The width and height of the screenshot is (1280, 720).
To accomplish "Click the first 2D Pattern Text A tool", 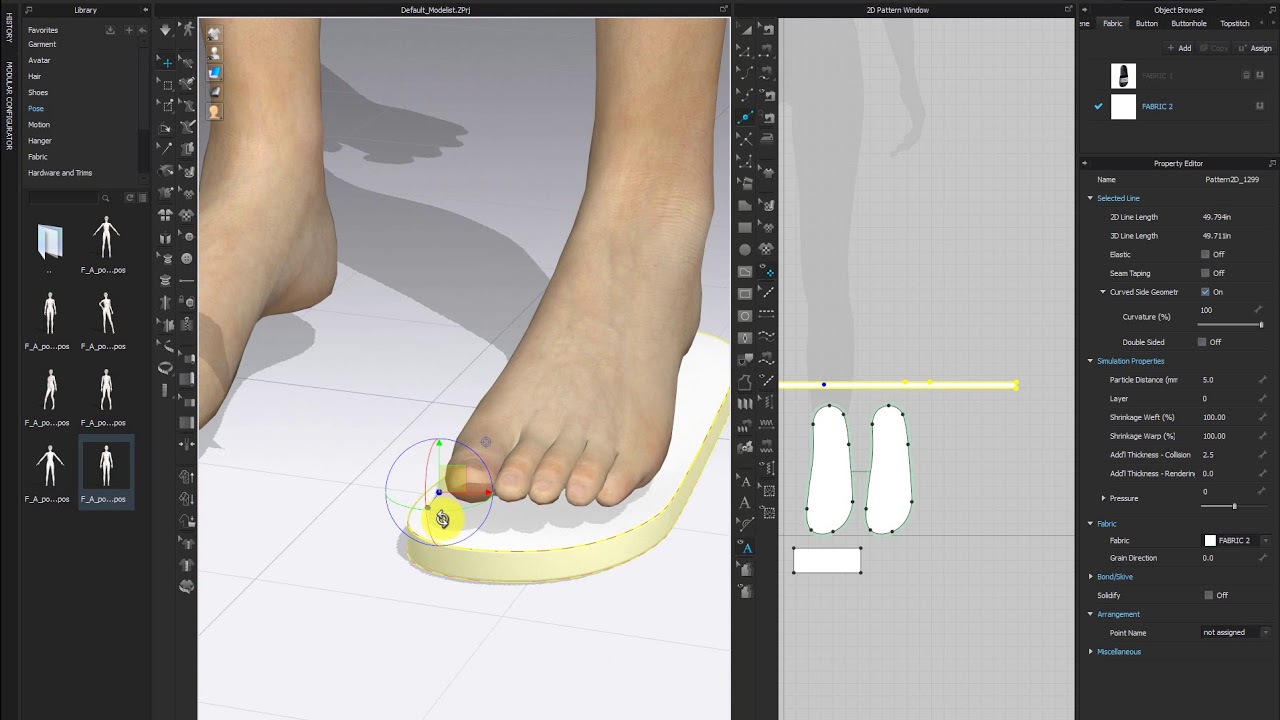I will pos(745,481).
